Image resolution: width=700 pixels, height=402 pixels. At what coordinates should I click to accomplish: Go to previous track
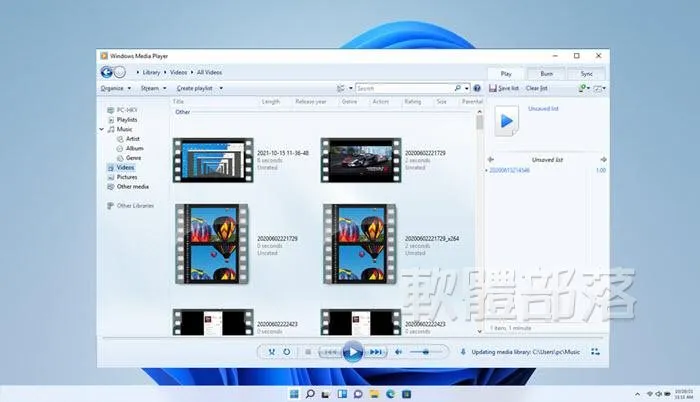pyautogui.click(x=330, y=352)
